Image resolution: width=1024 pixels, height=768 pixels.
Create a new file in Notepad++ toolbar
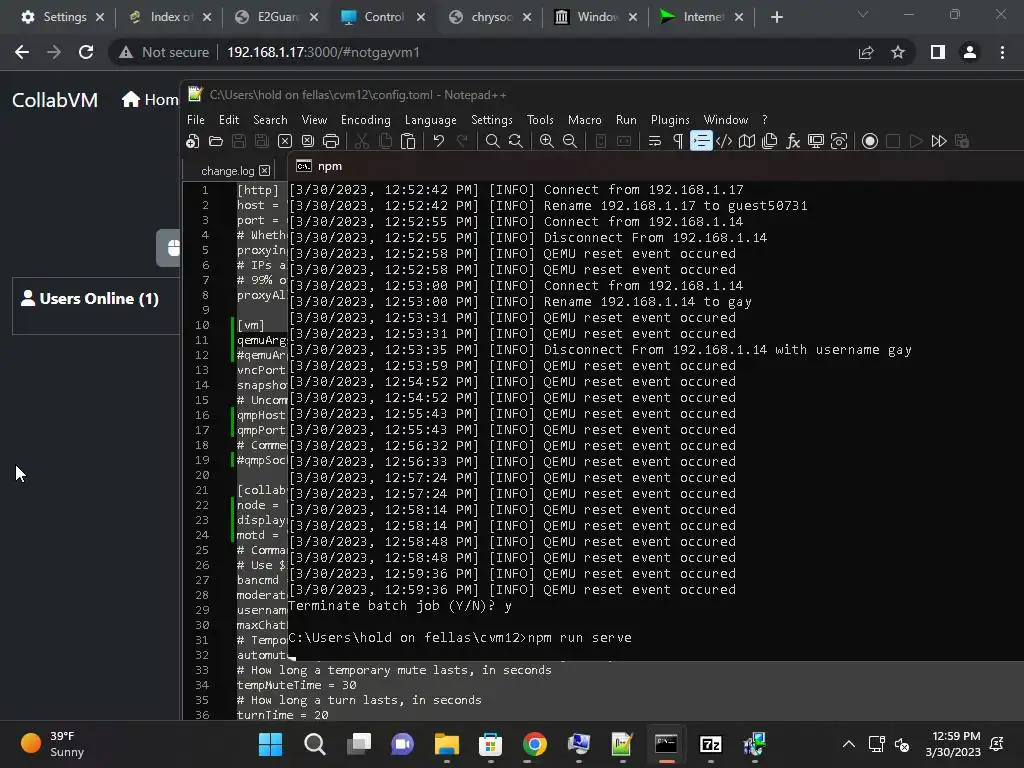(x=193, y=141)
